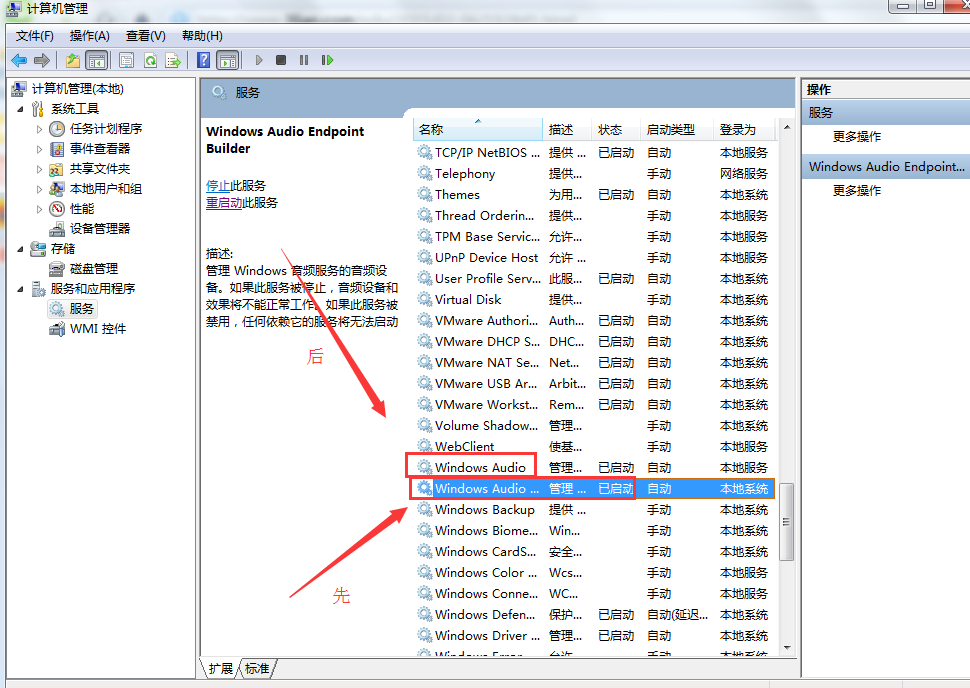Toggle the Show/Hide Action Pane toolbar icon
The image size is (970, 688).
click(228, 60)
